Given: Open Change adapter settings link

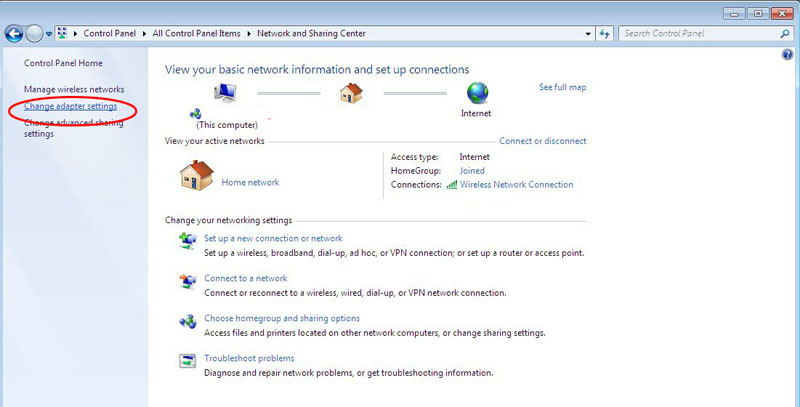Looking at the screenshot, I should pos(70,106).
